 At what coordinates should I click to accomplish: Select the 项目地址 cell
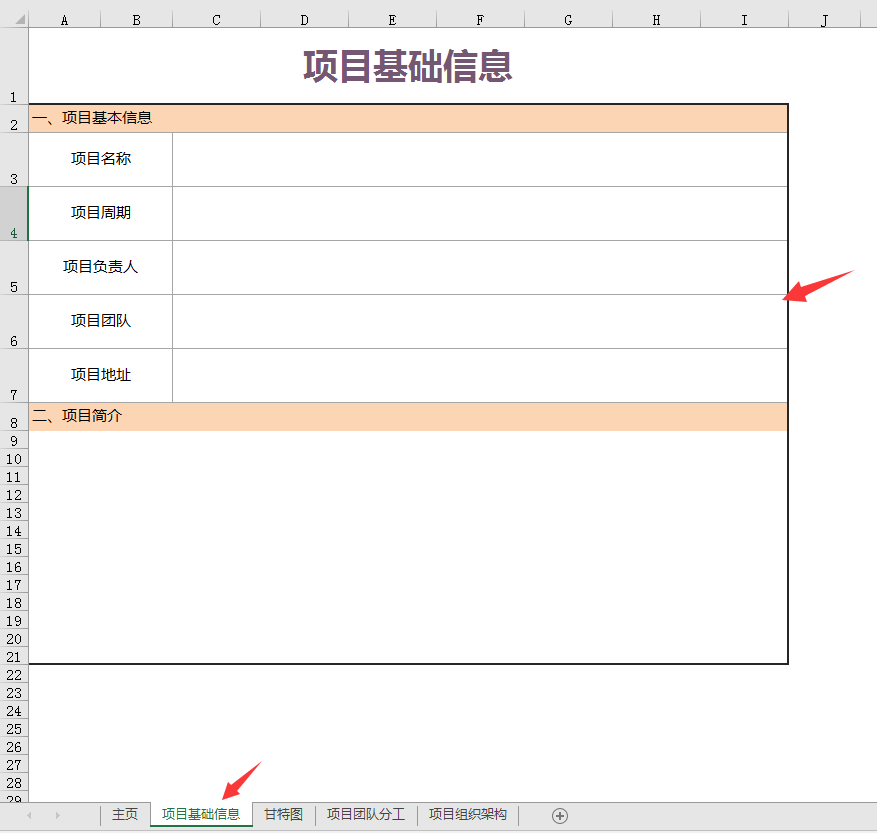pos(100,375)
